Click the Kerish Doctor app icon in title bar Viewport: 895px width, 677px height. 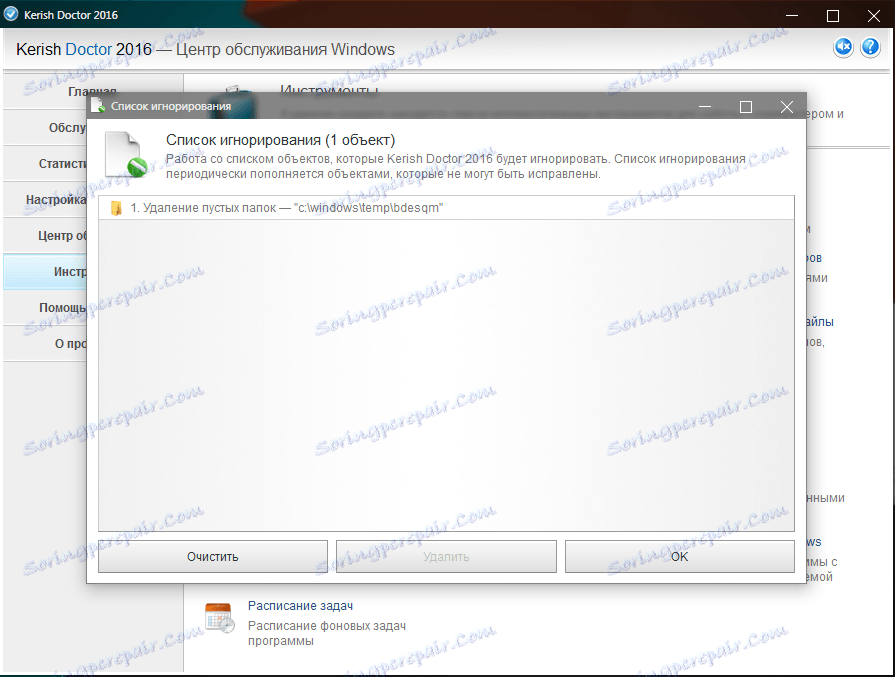coord(11,14)
